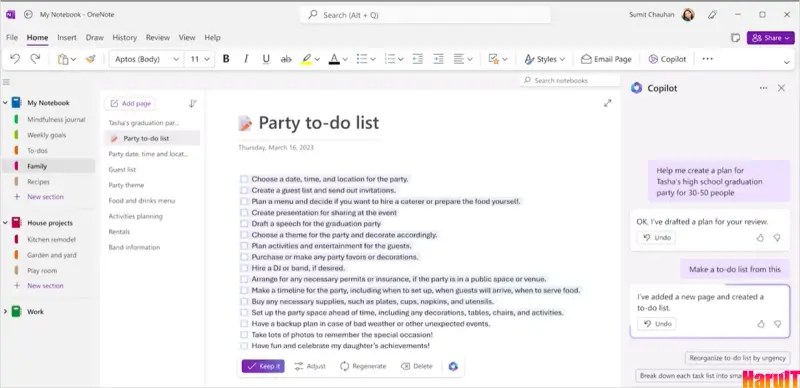This screenshot has height=388, width=800.
Task: Collapse the My Notebook tree
Action: pos(5,103)
